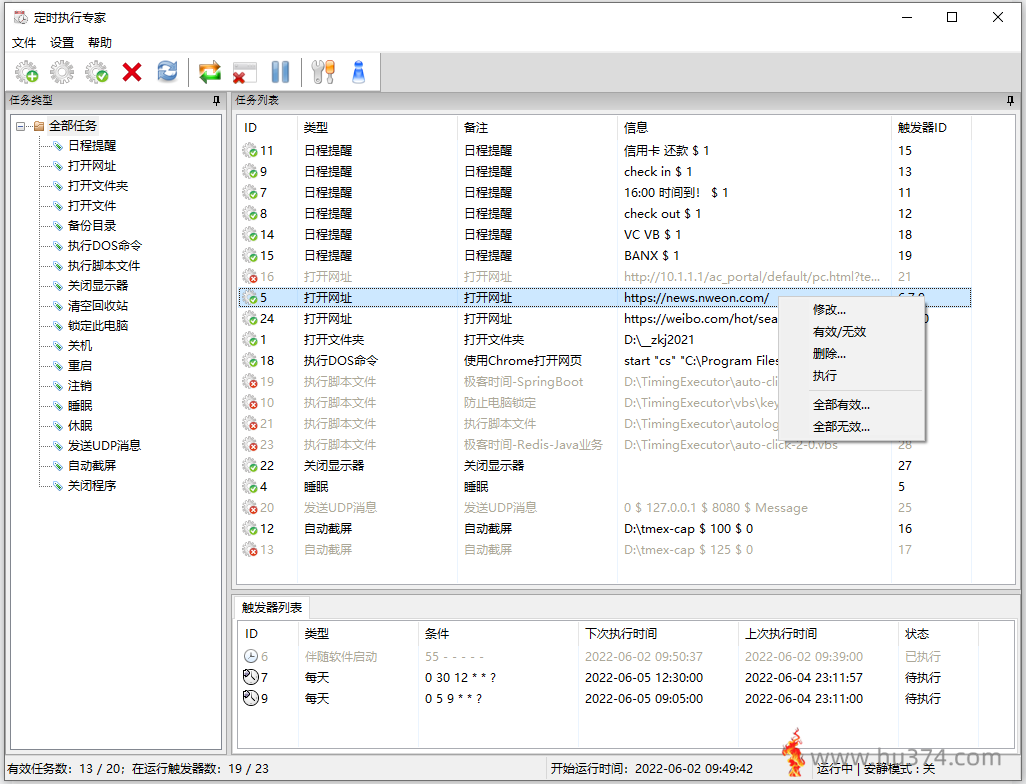Click the status icon of task ID 5

(x=250, y=298)
